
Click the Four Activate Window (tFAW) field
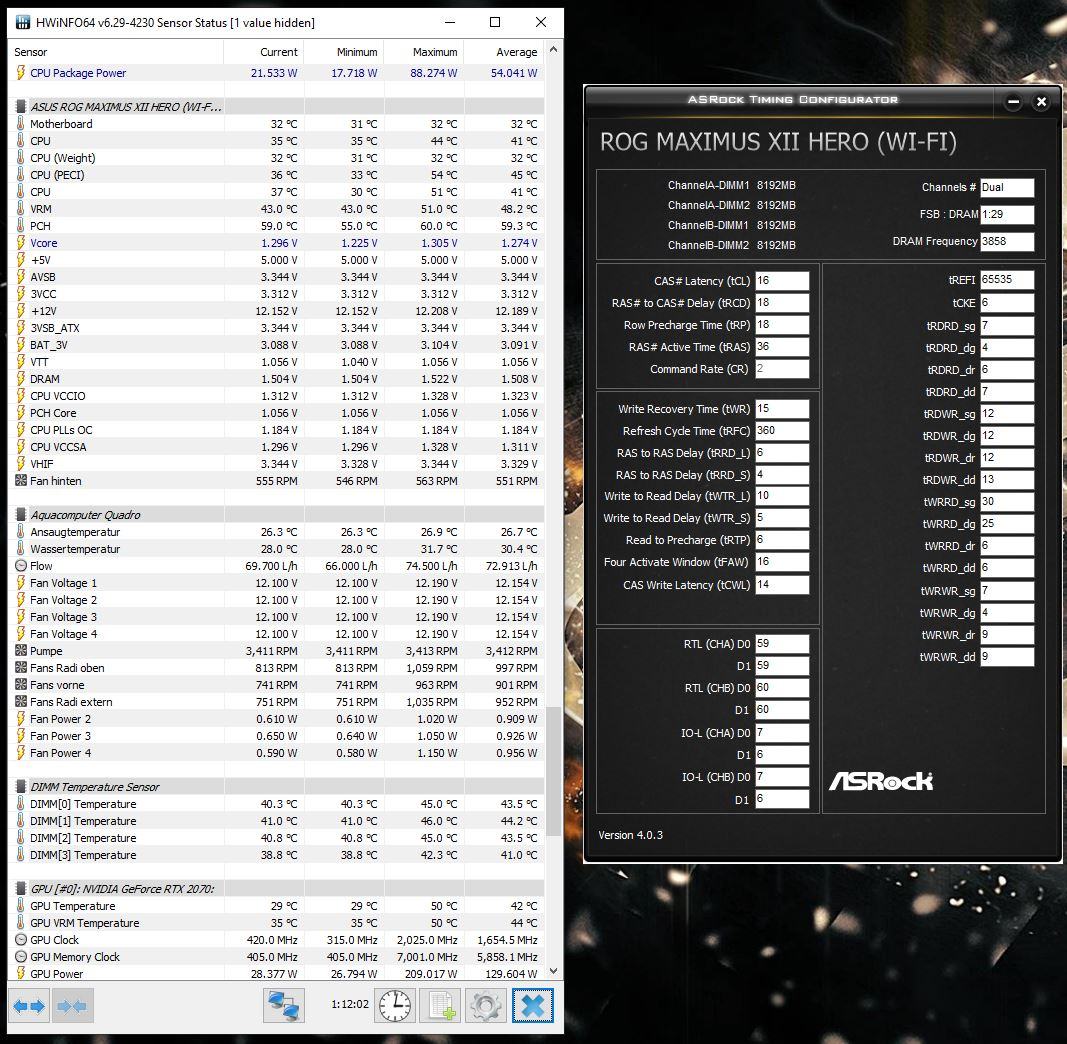[782, 562]
